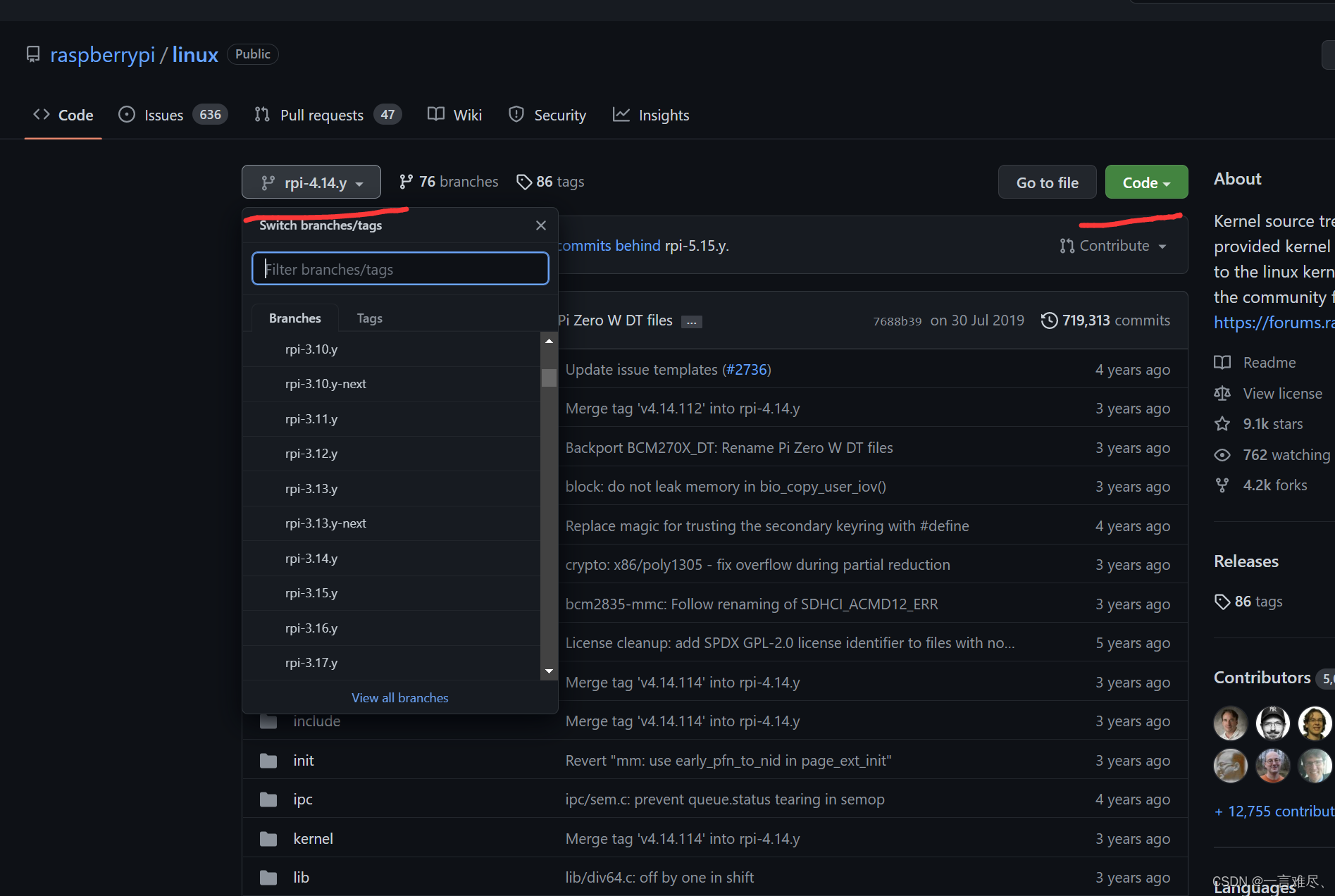Select branch rpi-3.13.y-next

point(392,523)
